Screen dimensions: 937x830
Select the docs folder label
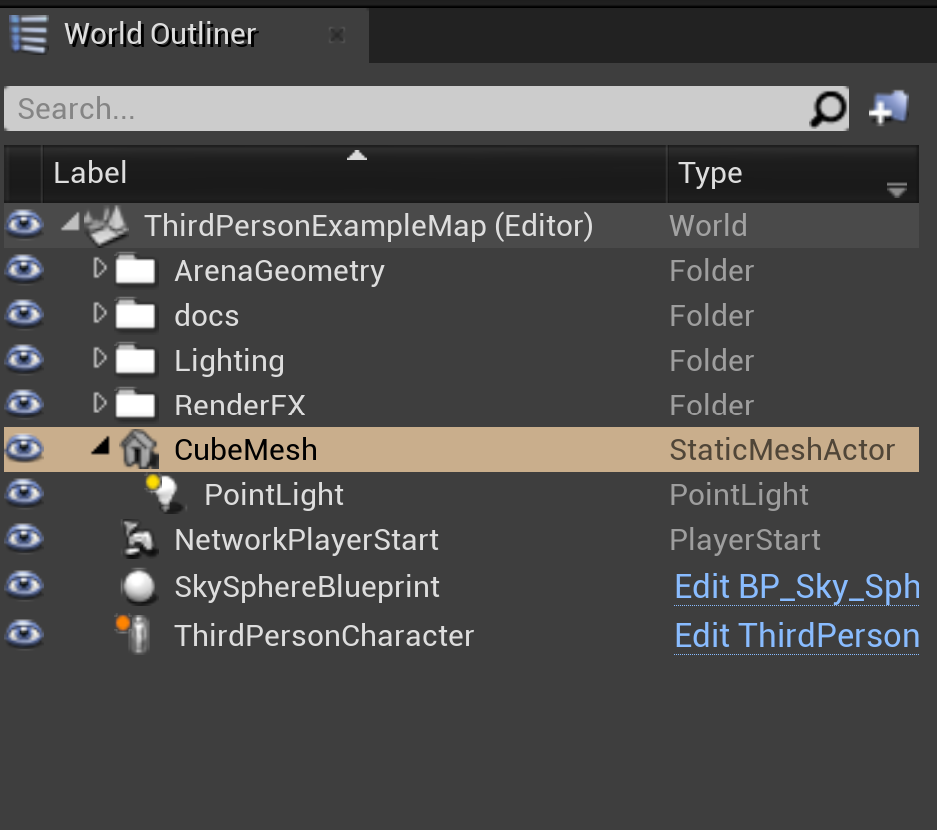coord(207,316)
